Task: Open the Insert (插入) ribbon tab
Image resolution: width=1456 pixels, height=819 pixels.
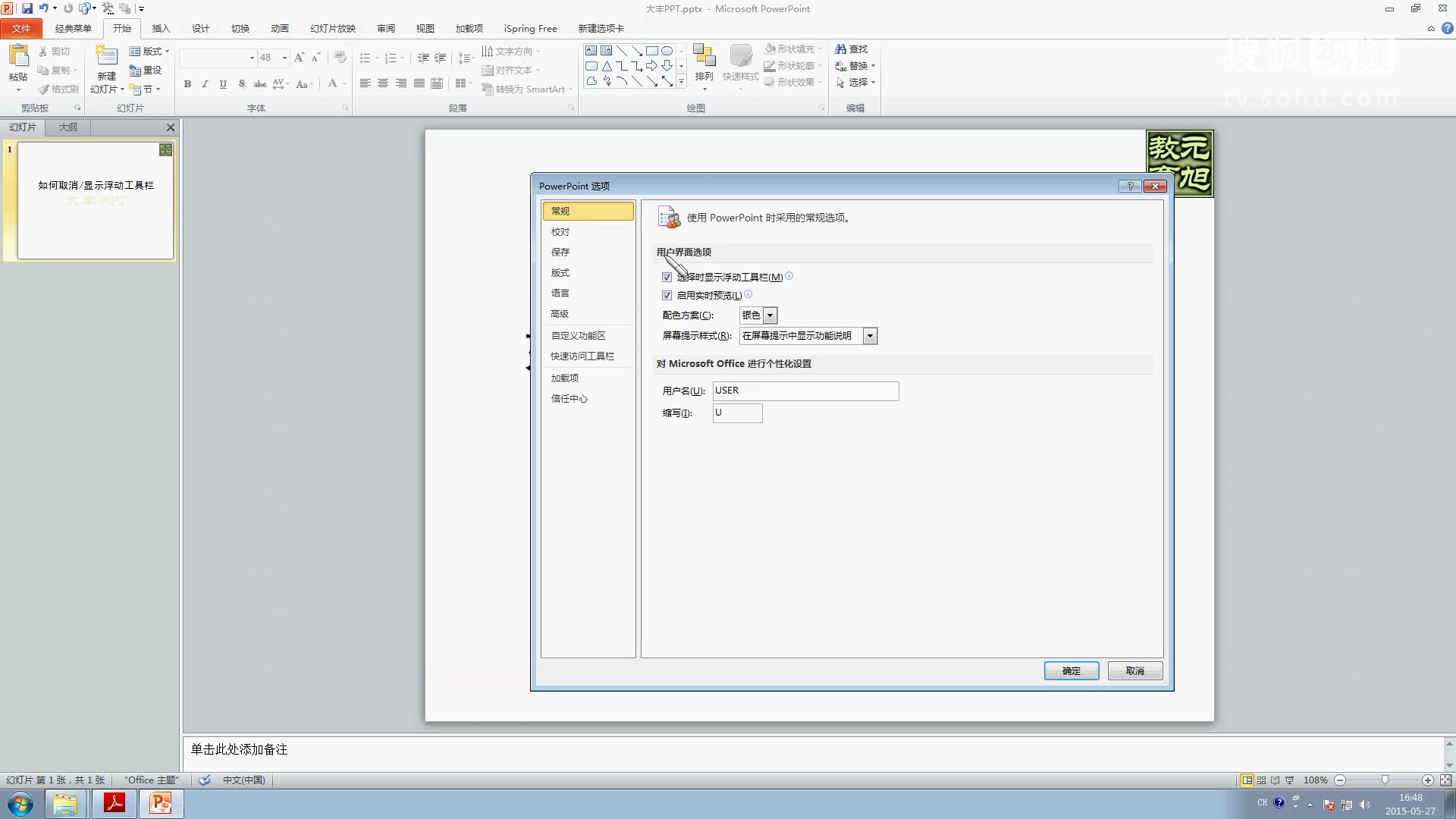Action: pos(161,29)
